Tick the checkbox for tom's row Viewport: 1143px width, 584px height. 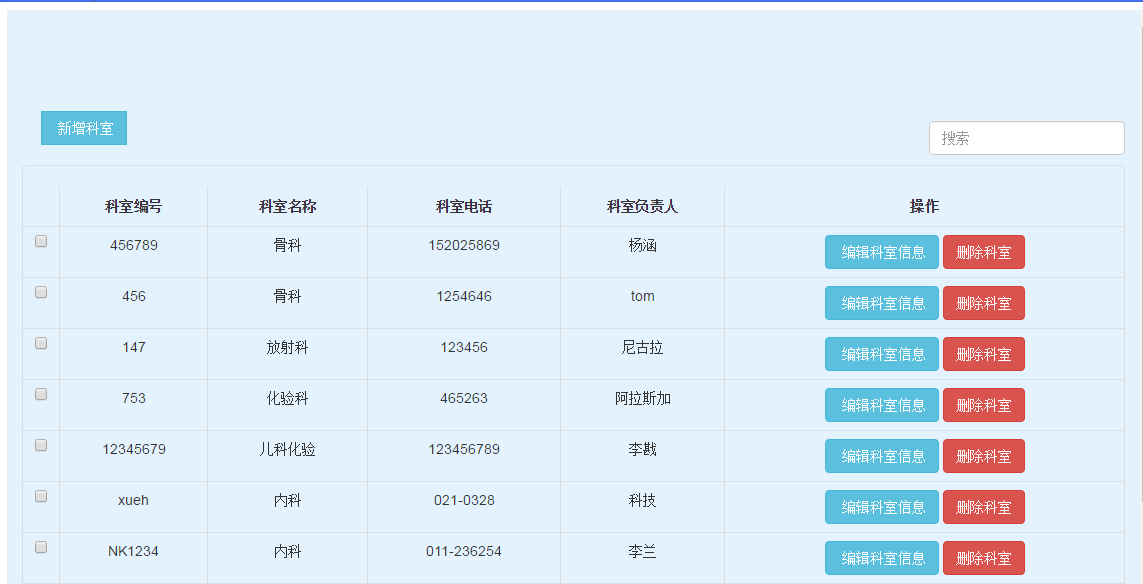pyautogui.click(x=41, y=292)
